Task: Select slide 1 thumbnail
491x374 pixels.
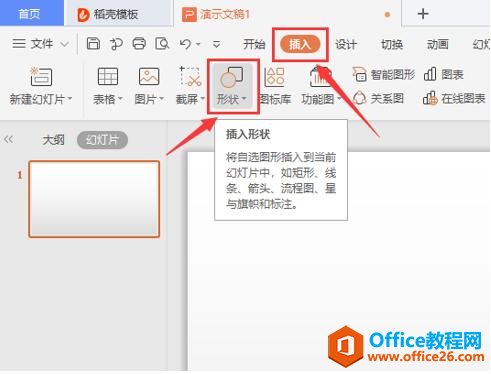Action: click(x=94, y=199)
